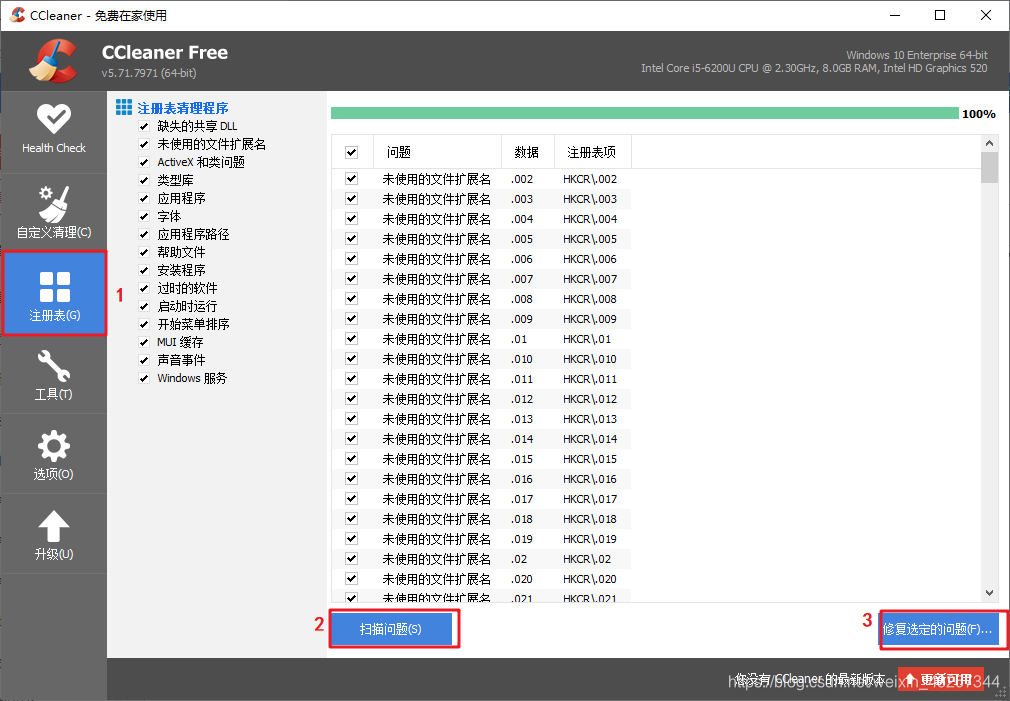Open 选项 gear icon
The width and height of the screenshot is (1010, 701).
point(53,446)
